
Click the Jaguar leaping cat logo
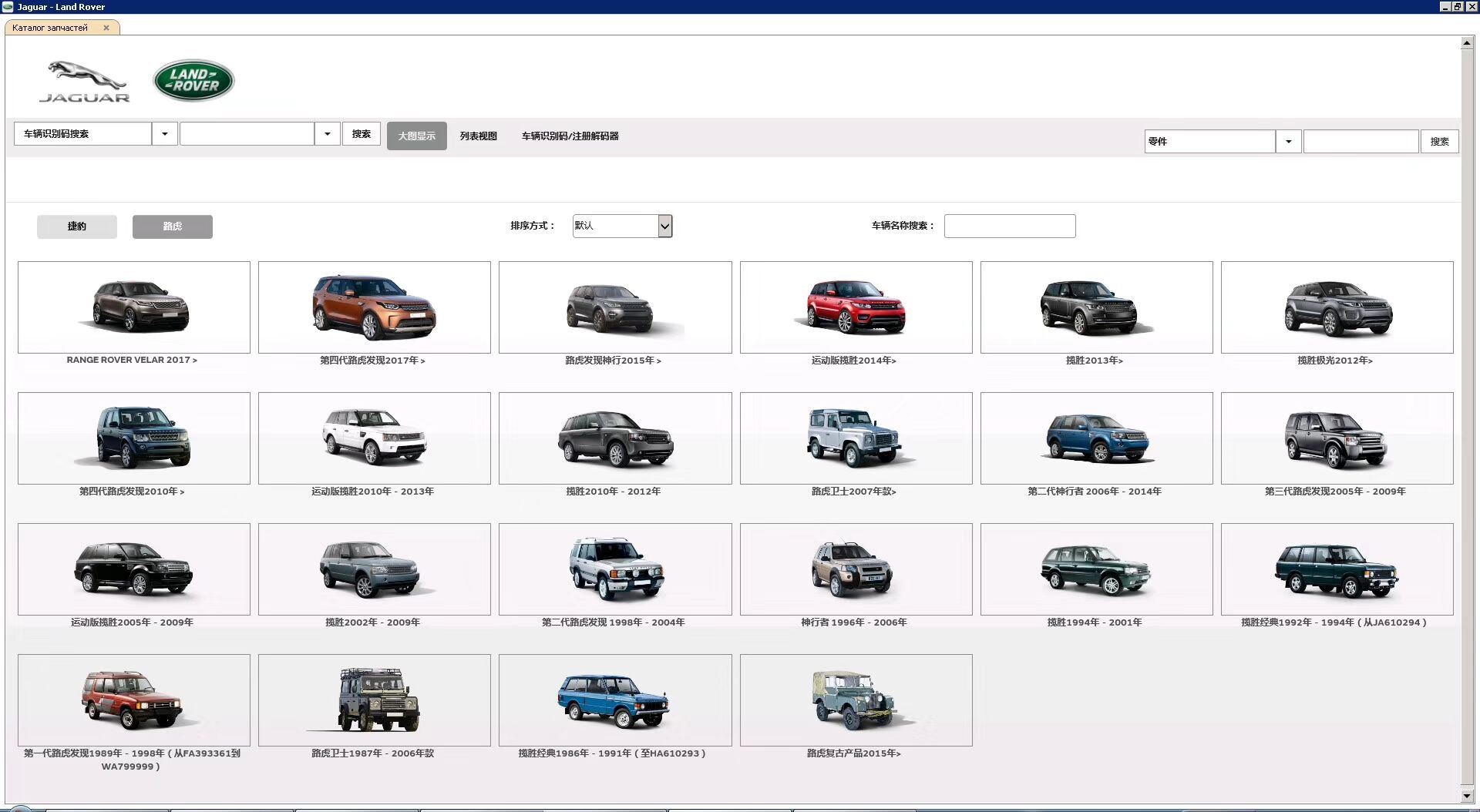[85, 82]
